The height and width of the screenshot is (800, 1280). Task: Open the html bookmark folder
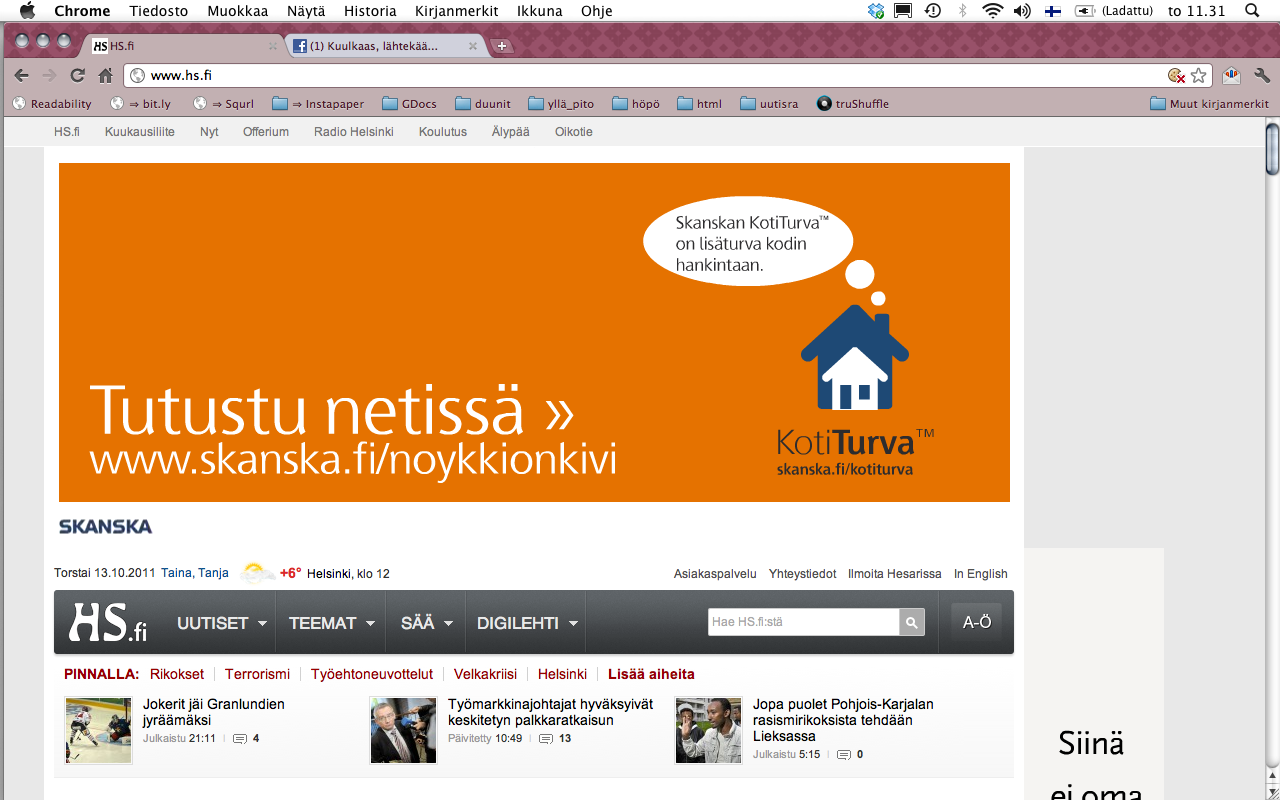699,104
